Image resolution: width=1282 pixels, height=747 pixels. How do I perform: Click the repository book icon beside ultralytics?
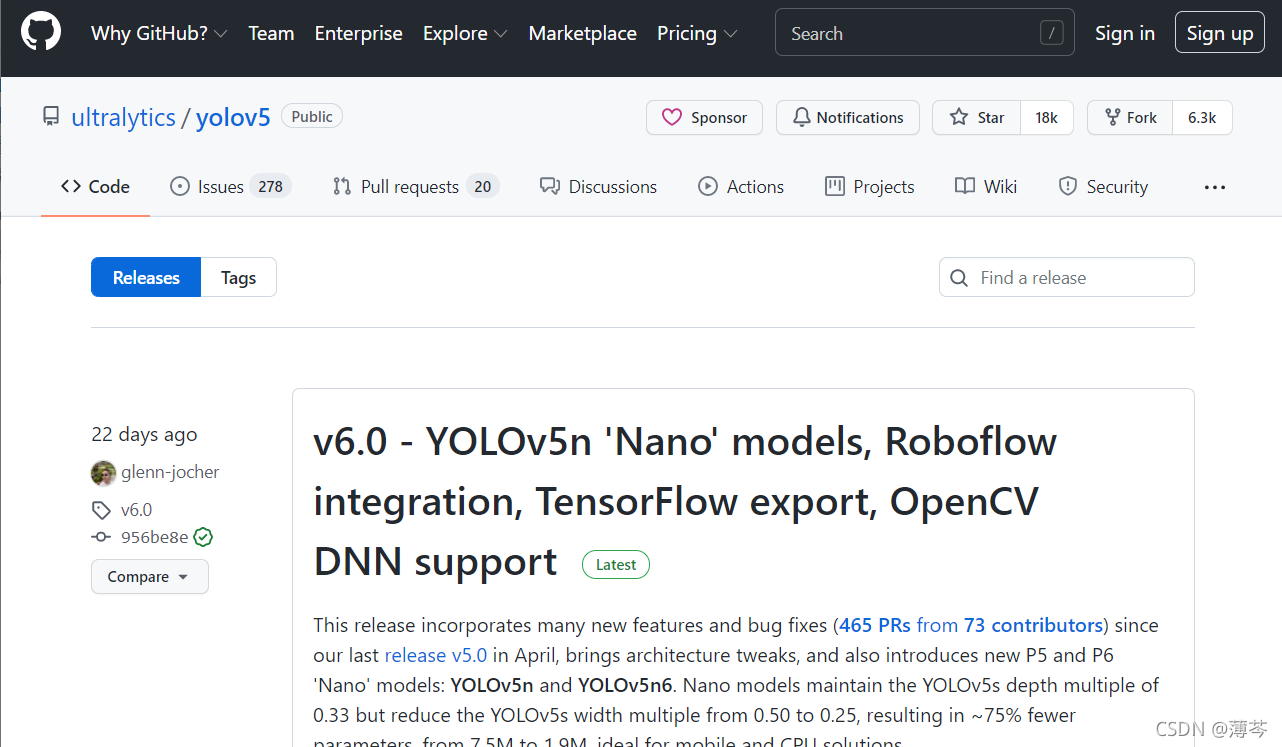point(51,117)
